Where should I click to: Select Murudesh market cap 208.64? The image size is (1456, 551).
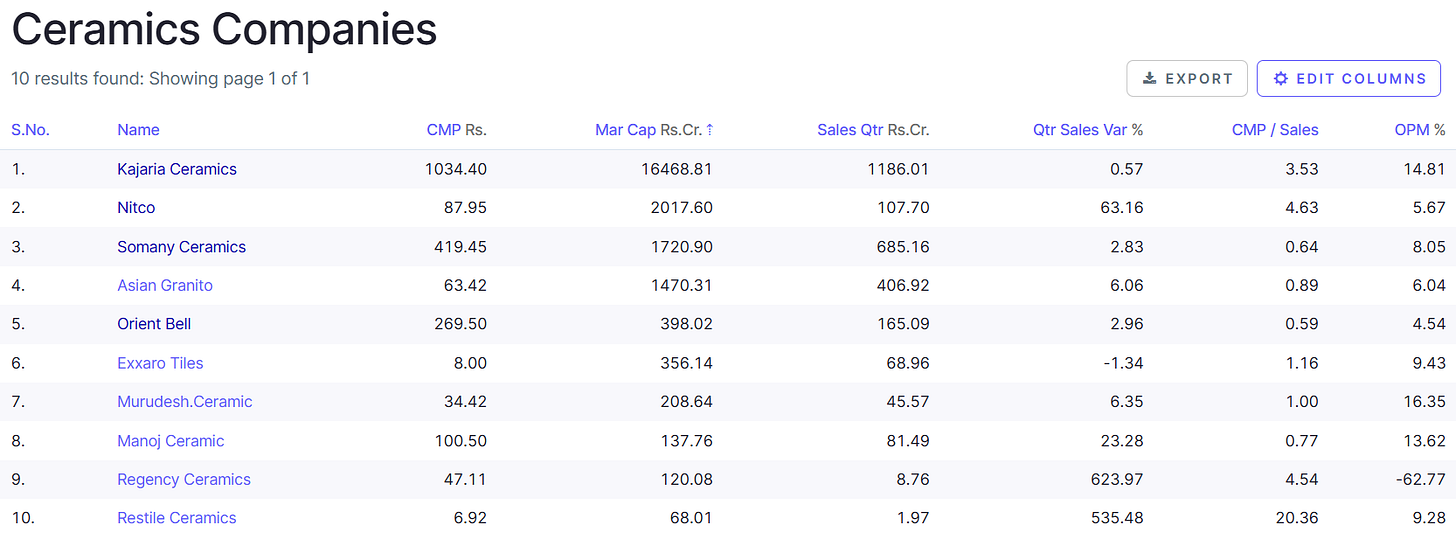click(686, 402)
